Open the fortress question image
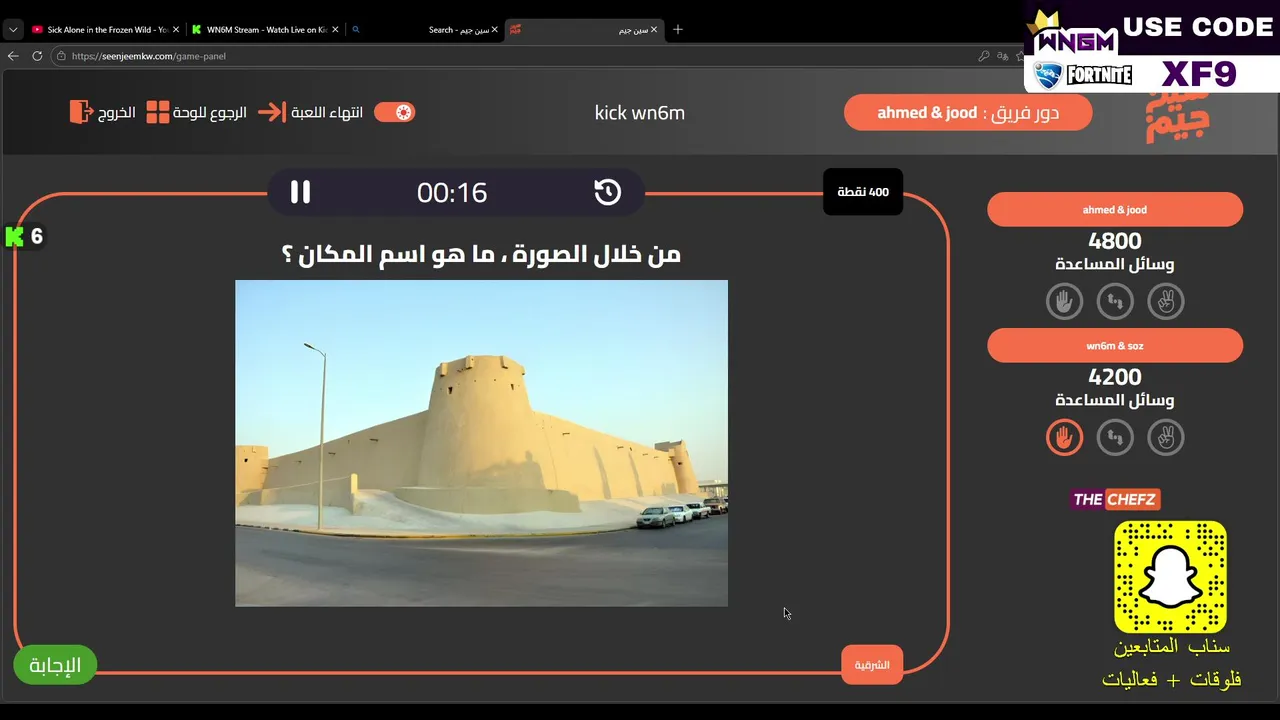This screenshot has width=1280, height=720. point(481,443)
